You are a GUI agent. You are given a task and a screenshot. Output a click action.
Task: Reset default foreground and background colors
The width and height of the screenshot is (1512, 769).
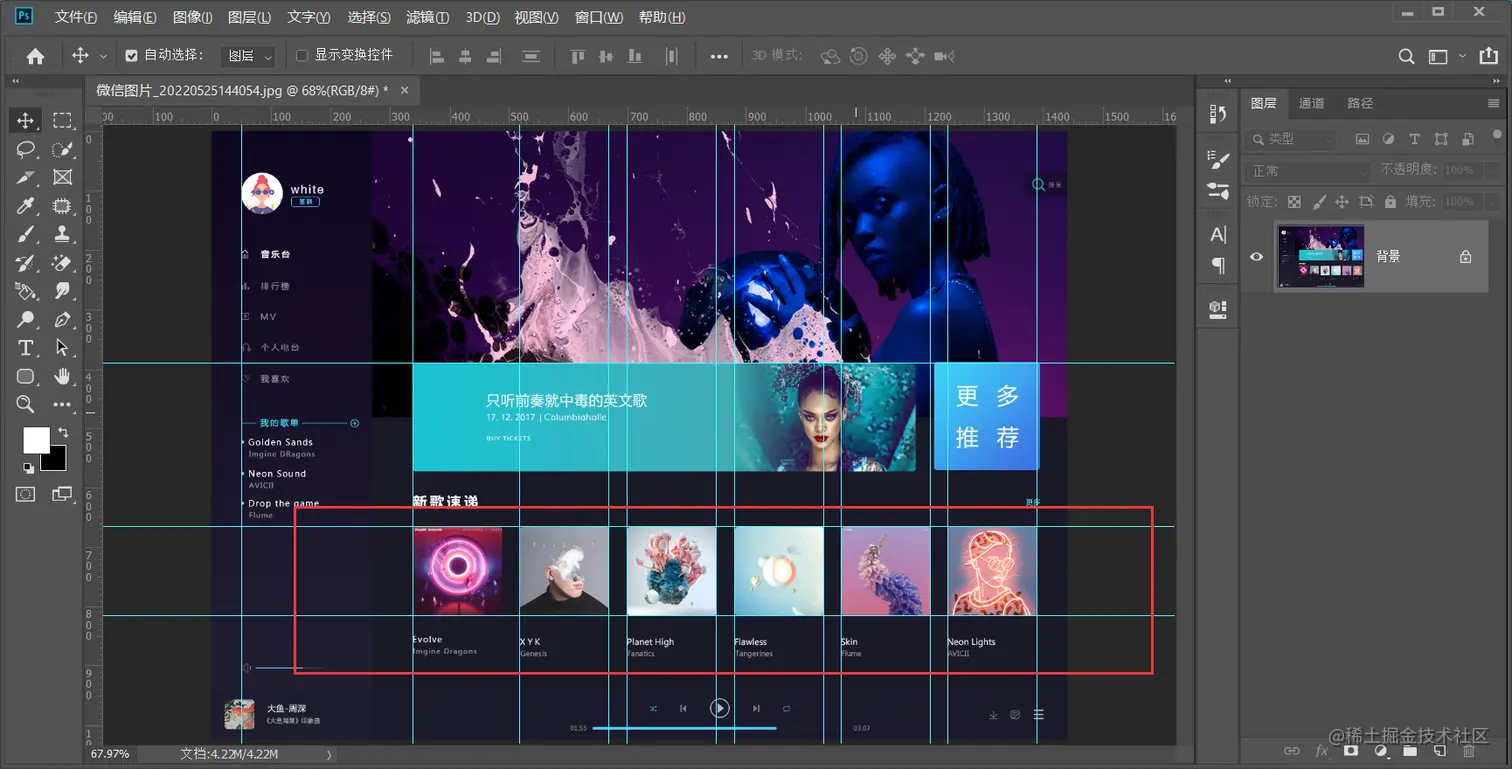[28, 467]
